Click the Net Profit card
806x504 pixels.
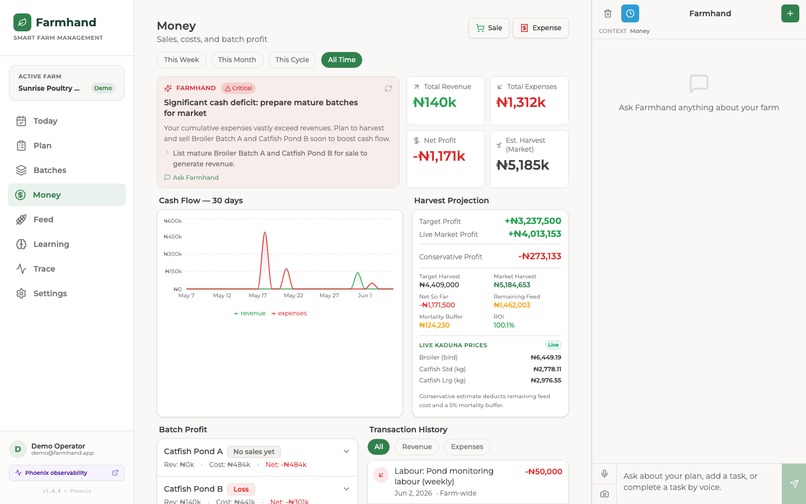pos(446,159)
